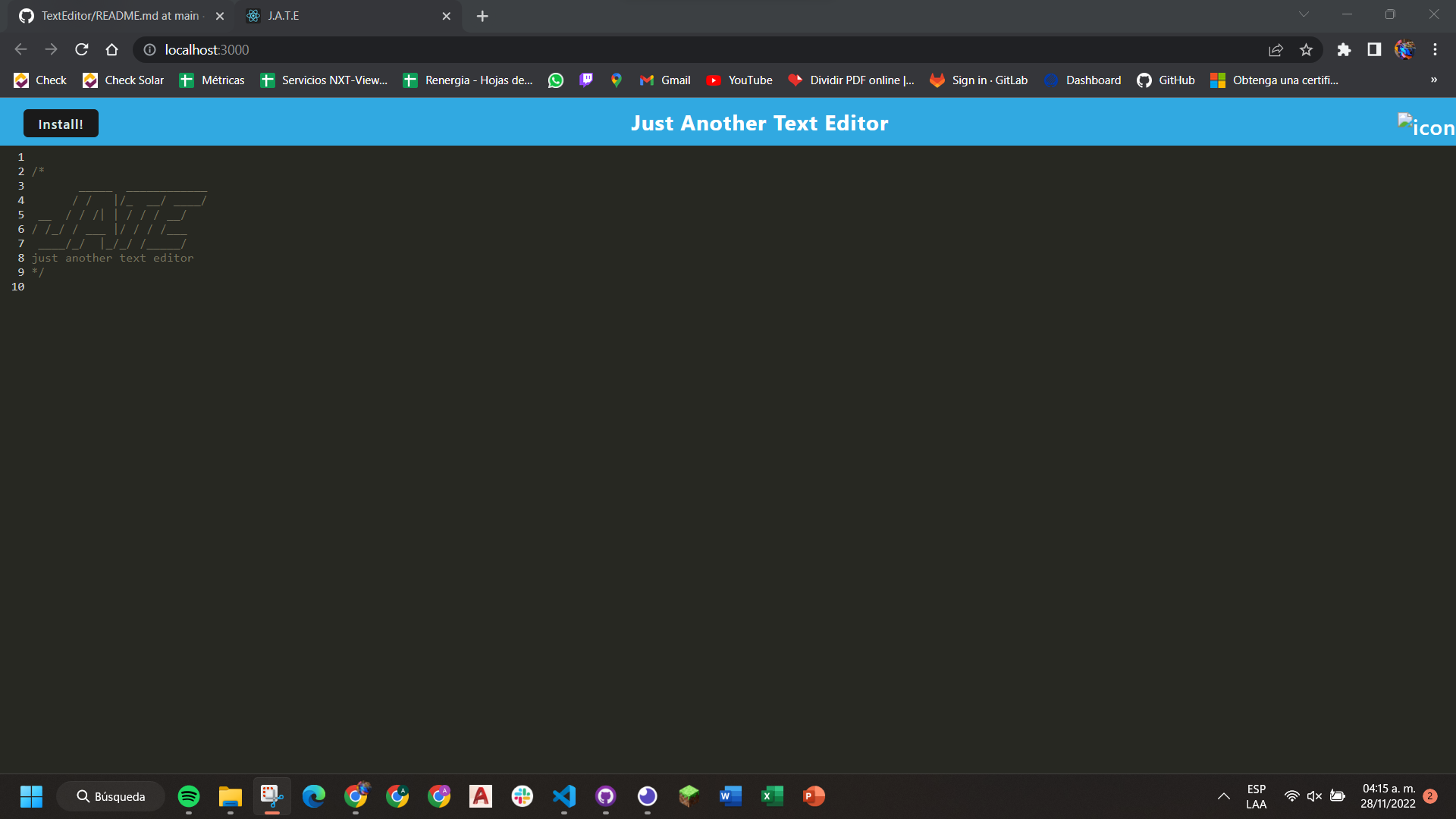Viewport: 1456px width, 819px height.
Task: Open the GitHub bookmark
Action: click(1165, 80)
